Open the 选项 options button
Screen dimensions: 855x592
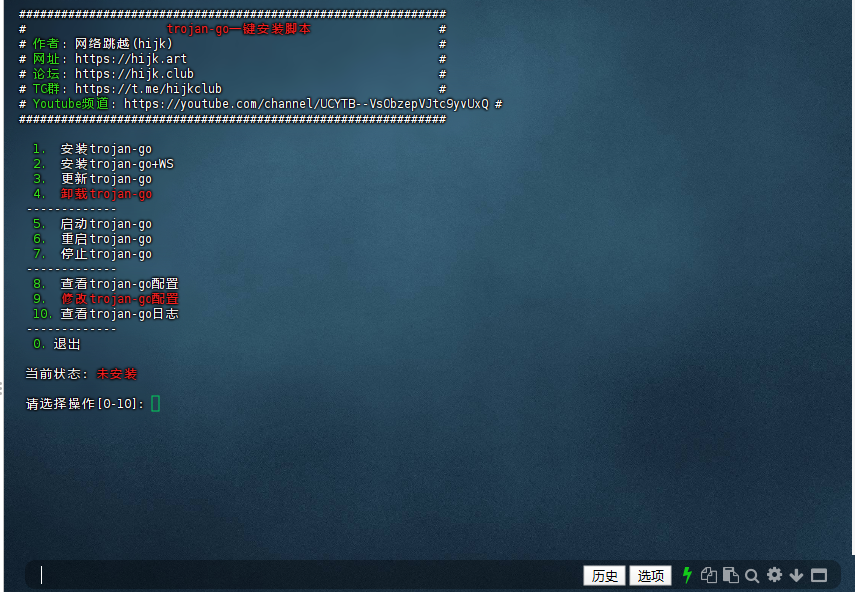point(650,575)
